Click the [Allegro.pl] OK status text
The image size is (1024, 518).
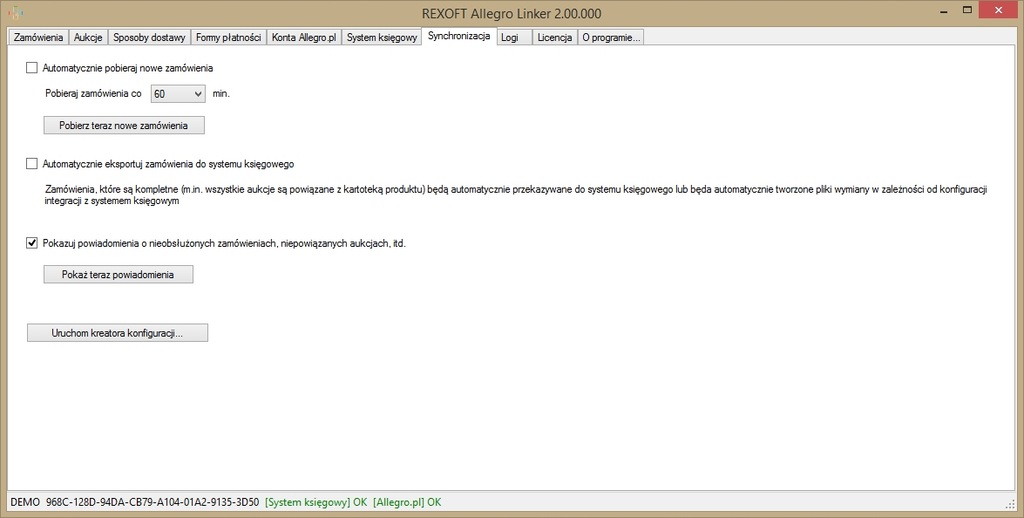(x=407, y=502)
